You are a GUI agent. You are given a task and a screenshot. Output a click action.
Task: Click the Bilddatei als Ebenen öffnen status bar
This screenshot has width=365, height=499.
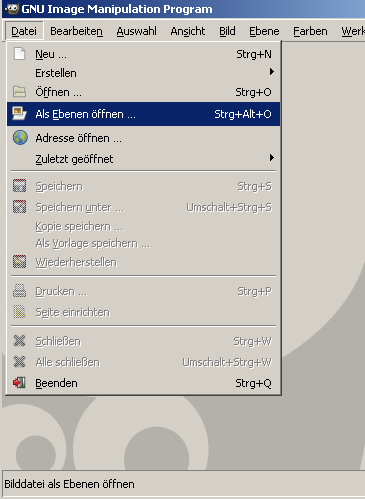click(x=183, y=484)
